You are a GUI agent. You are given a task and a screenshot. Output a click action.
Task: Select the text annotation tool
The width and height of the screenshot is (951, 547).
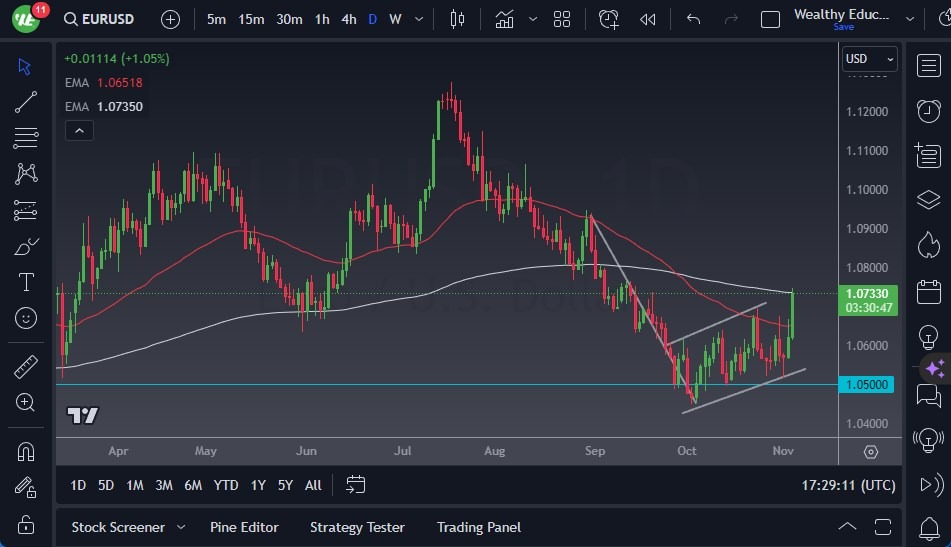pyautogui.click(x=26, y=282)
